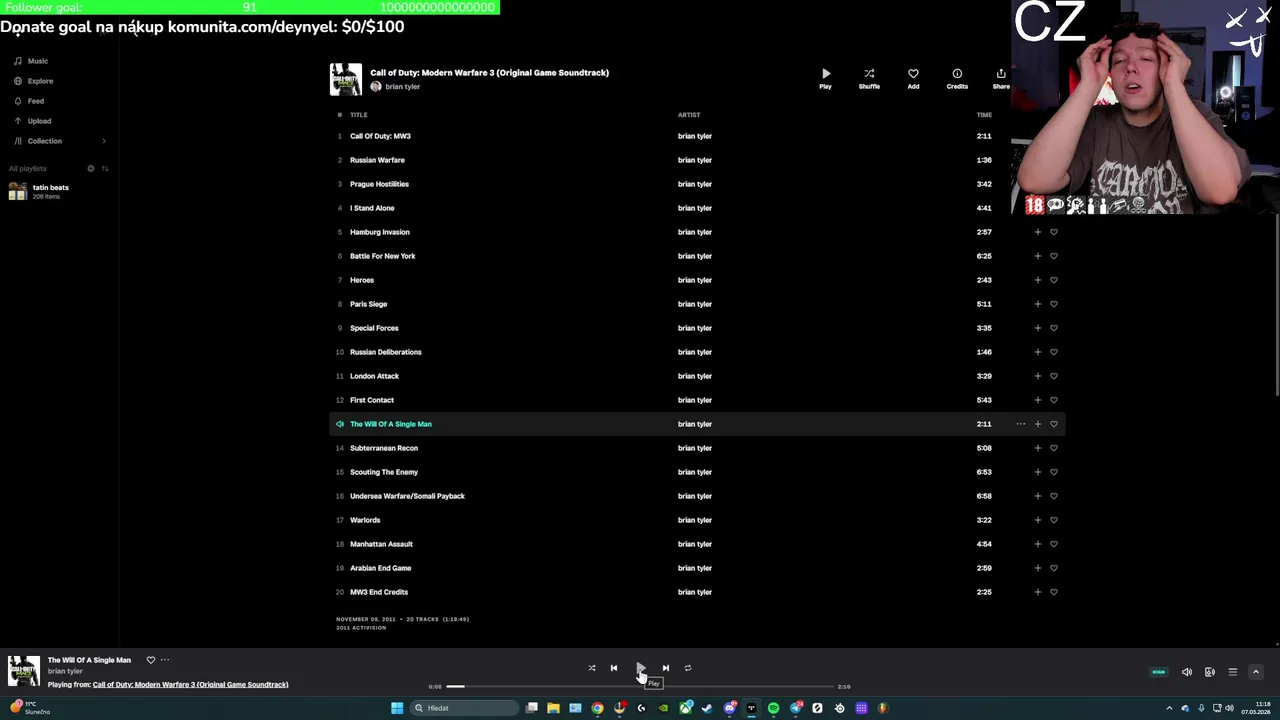Open the Feed page
1280x720 pixels.
pos(29,101)
